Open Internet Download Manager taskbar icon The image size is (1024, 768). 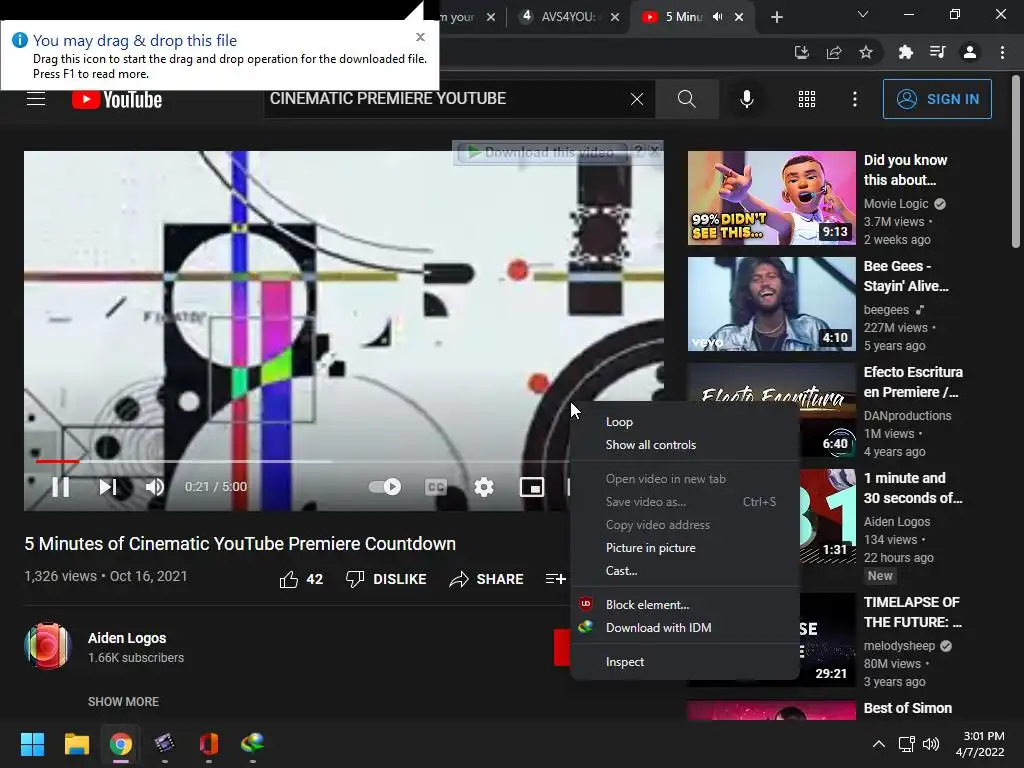[x=253, y=744]
